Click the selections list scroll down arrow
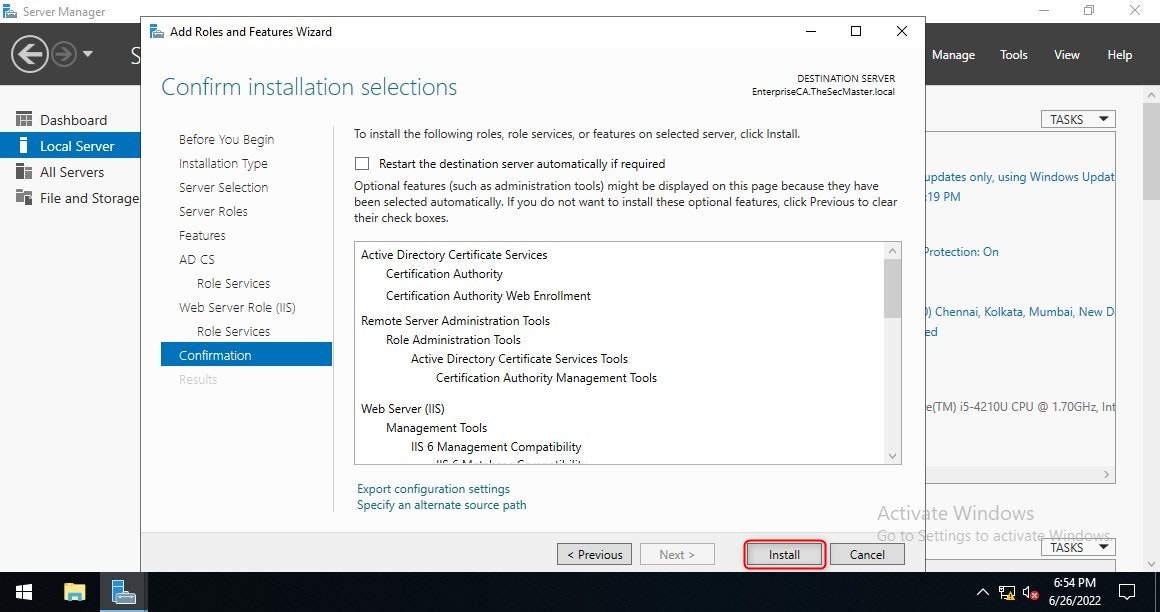Viewport: 1160px width, 612px height. pyautogui.click(x=892, y=456)
